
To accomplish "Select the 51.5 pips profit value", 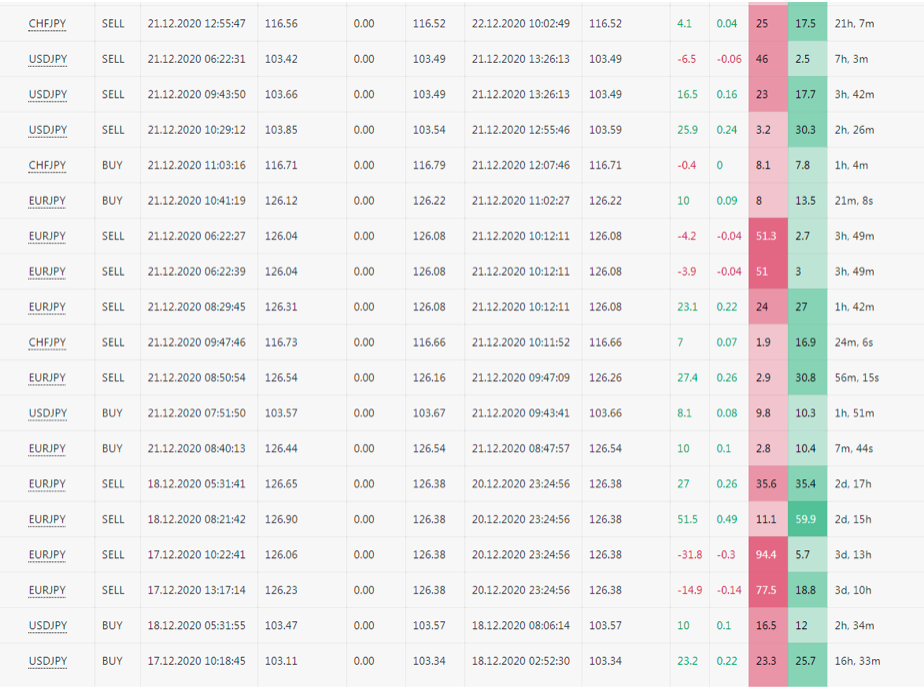I will [688, 519].
